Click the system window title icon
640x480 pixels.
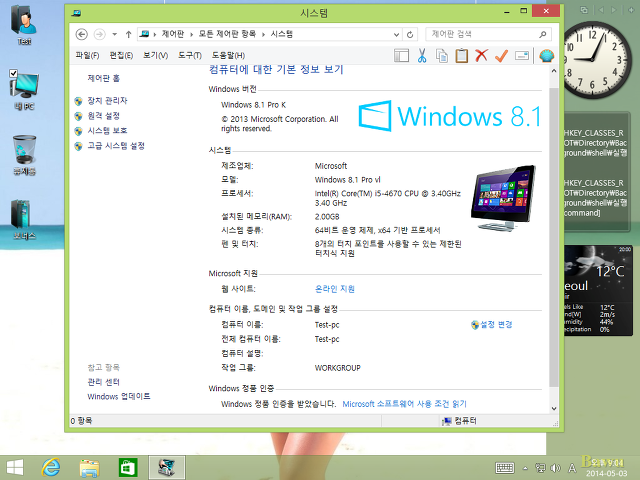point(76,13)
